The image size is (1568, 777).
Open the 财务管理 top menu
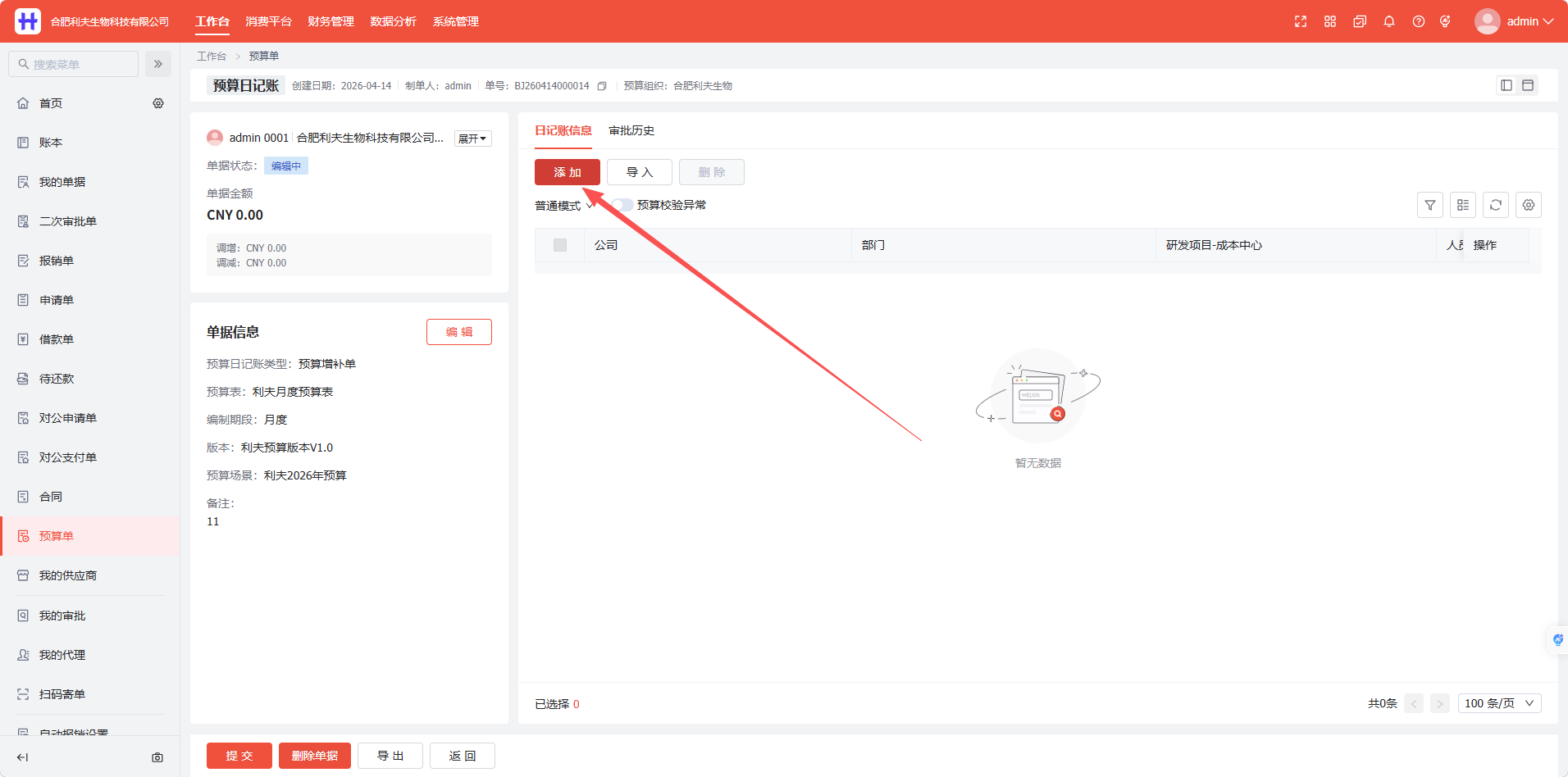pyautogui.click(x=330, y=21)
